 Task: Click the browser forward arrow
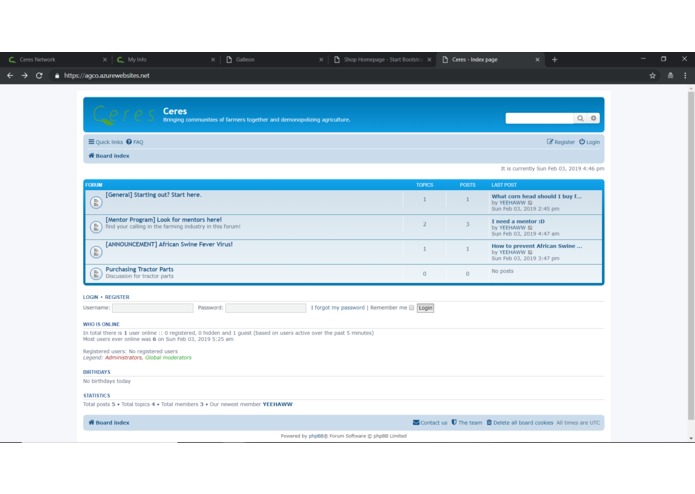24,76
